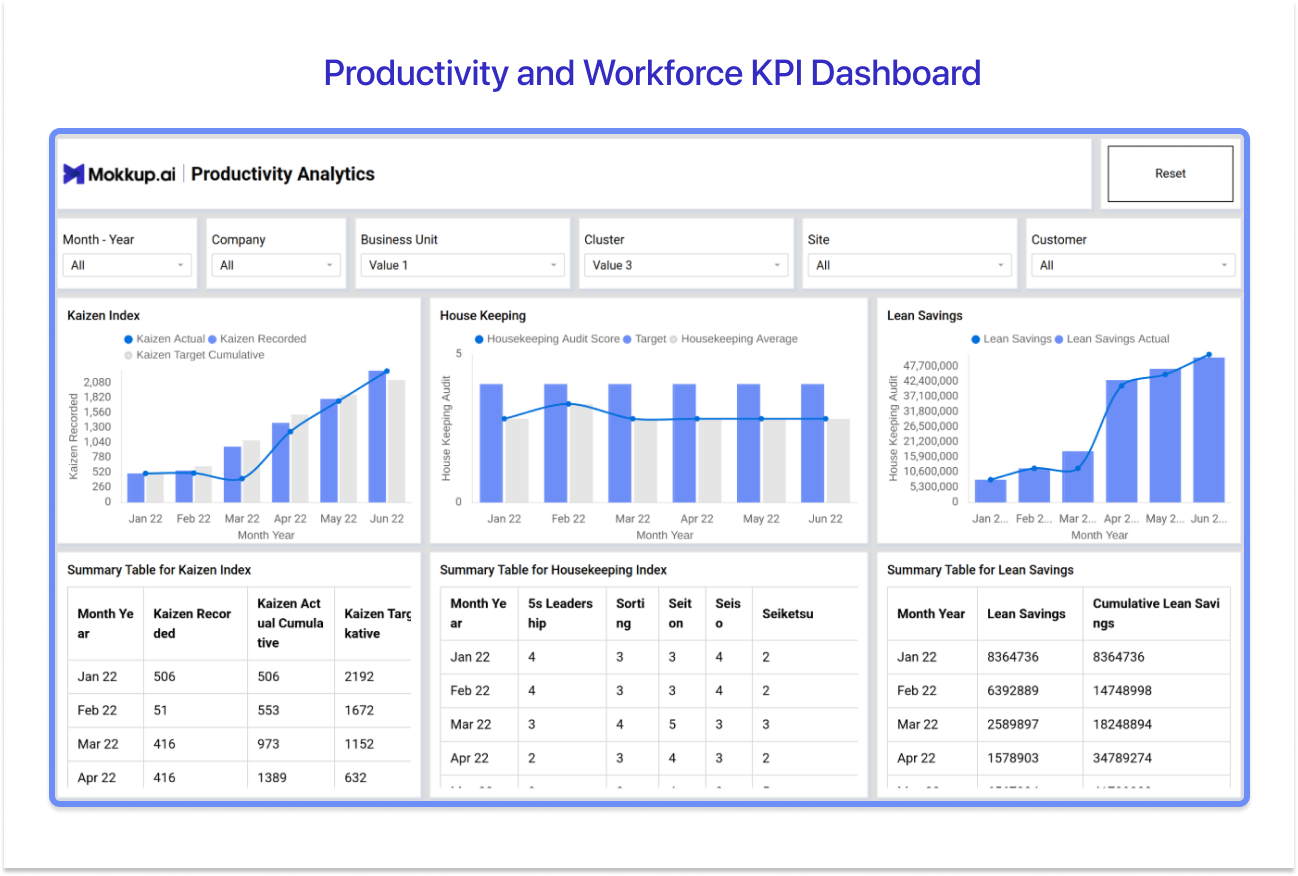This screenshot has width=1298, height=876.
Task: Click the Jun 22 gray bar in House Keeping chart
Action: [x=838, y=460]
